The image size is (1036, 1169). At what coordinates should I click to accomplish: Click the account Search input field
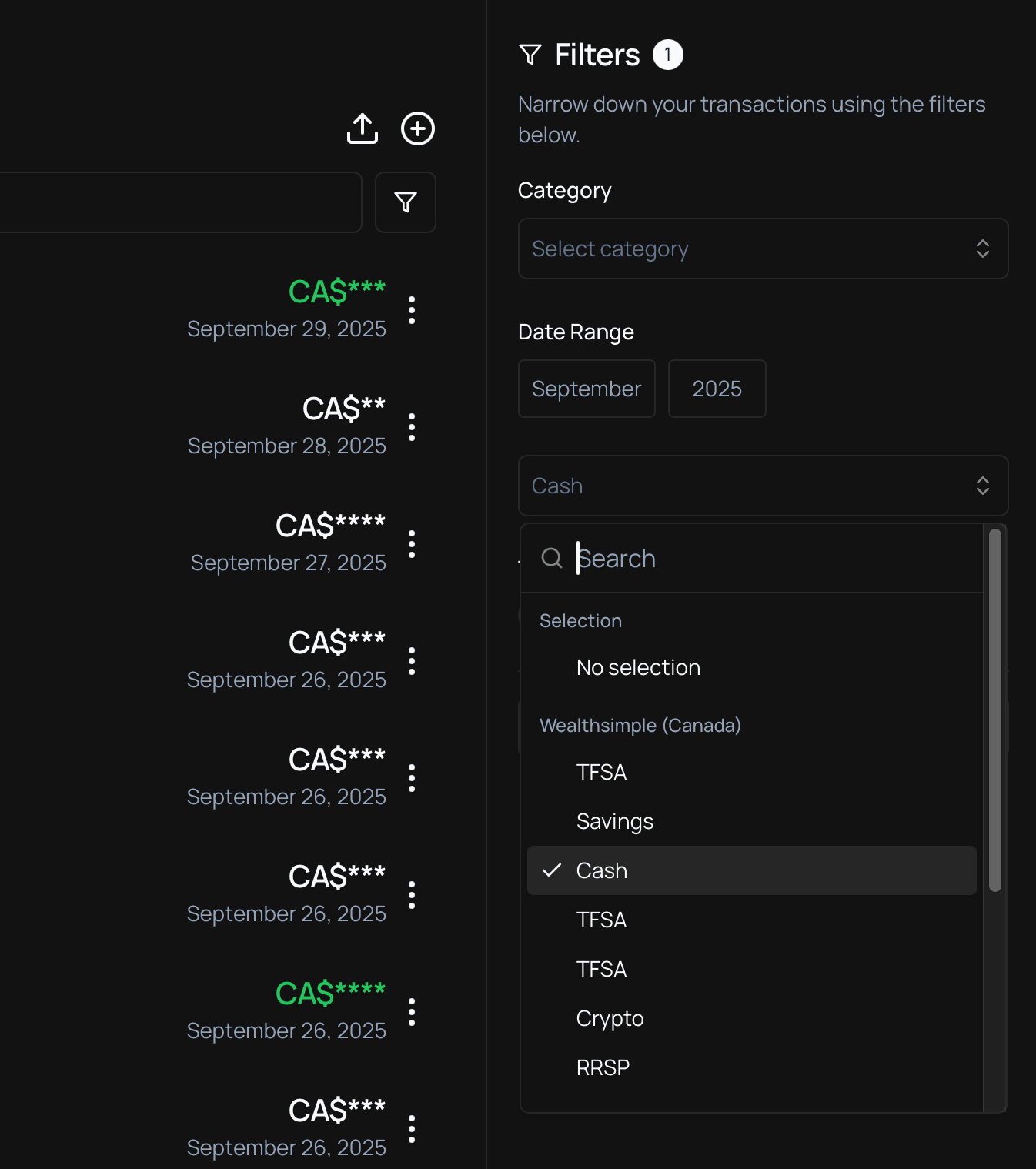pos(770,558)
